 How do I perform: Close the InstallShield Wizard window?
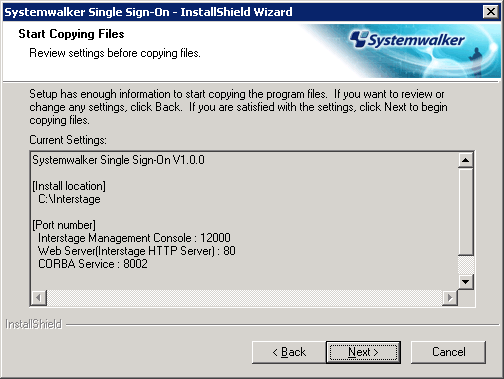pyautogui.click(x=491, y=12)
